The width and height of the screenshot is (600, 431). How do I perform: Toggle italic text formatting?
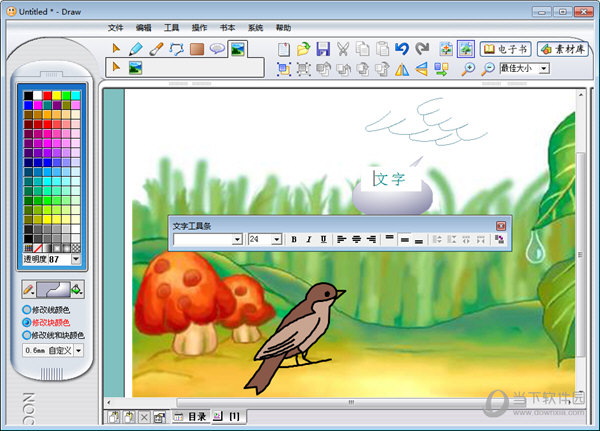[x=309, y=240]
